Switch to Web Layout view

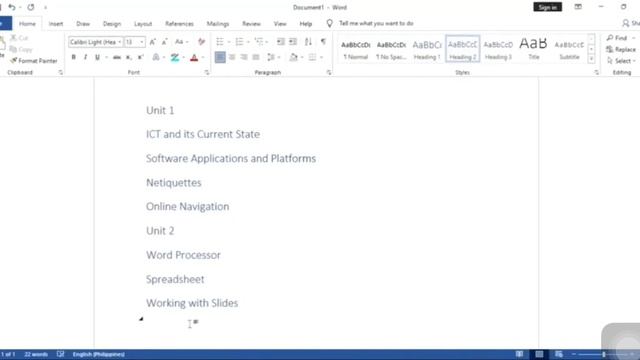pyautogui.click(x=559, y=354)
